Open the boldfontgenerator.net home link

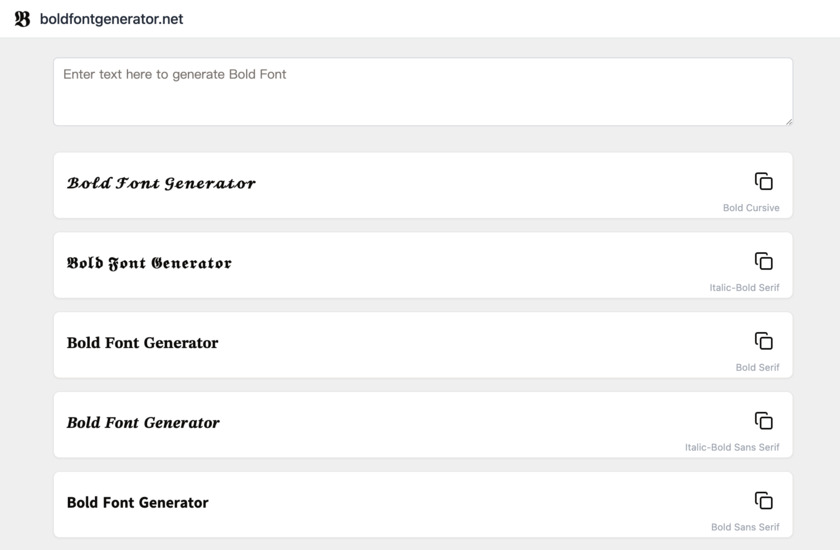(x=111, y=19)
